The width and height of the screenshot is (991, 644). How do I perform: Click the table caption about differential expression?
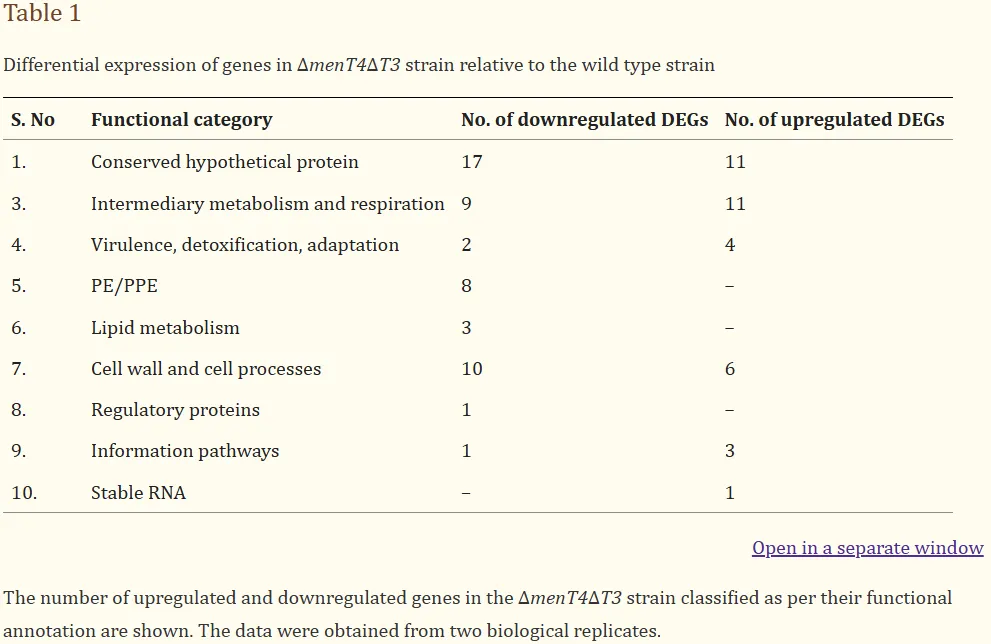[359, 66]
